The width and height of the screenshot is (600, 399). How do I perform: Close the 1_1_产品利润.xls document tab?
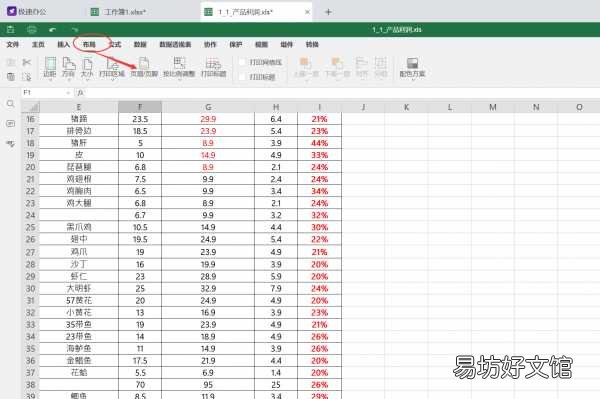pyautogui.click(x=307, y=12)
